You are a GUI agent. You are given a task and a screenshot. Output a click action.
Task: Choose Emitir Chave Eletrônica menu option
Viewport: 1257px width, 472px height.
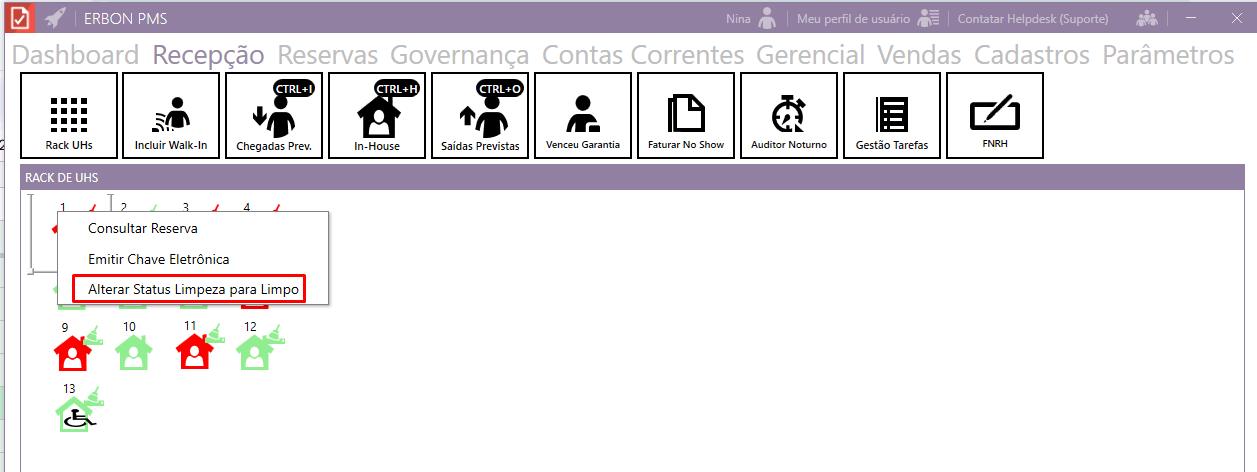tap(158, 259)
